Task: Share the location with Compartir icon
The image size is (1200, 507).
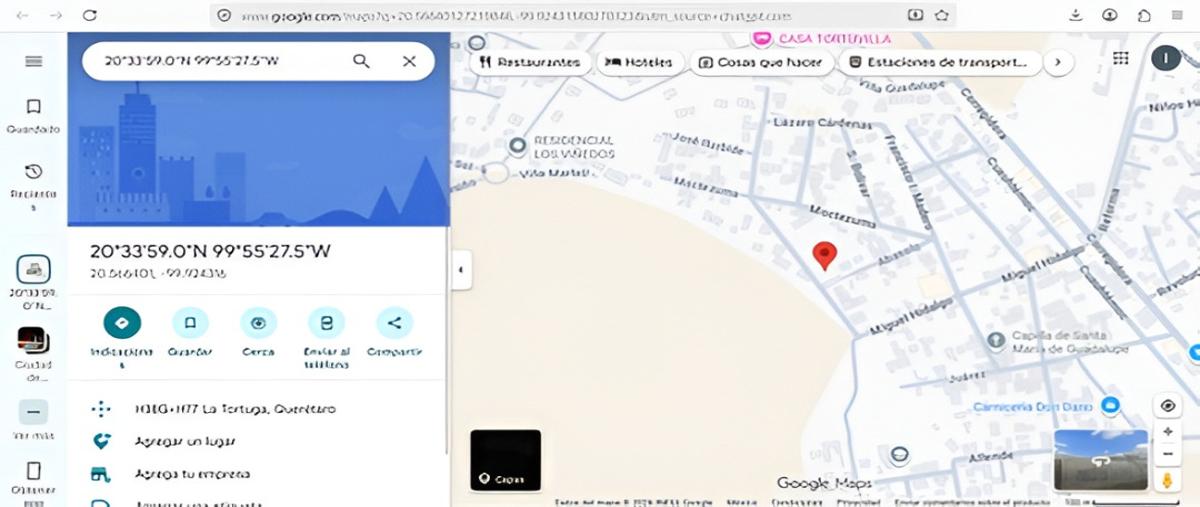Action: [394, 323]
